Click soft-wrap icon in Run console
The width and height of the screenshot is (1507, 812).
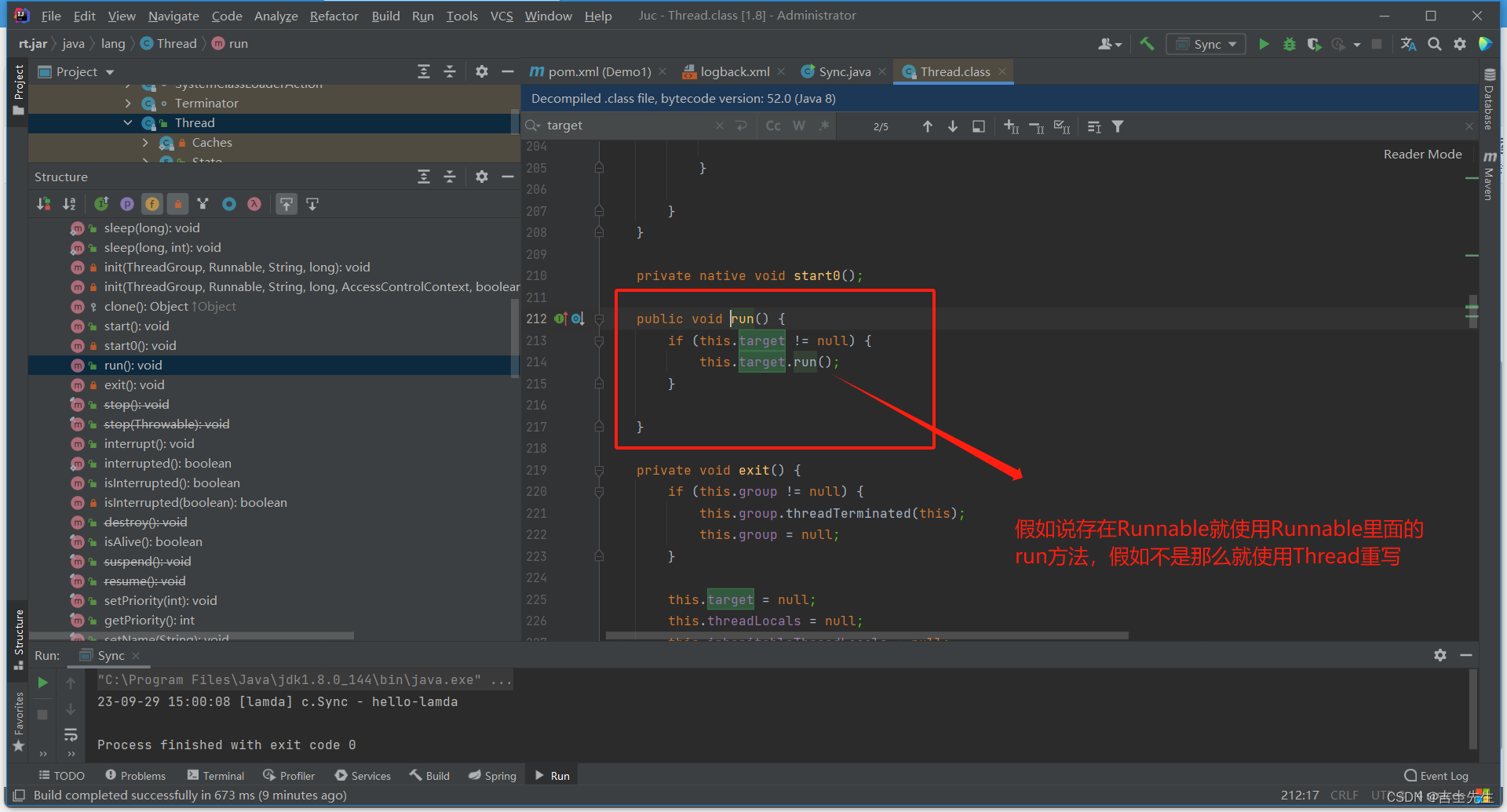pyautogui.click(x=71, y=735)
